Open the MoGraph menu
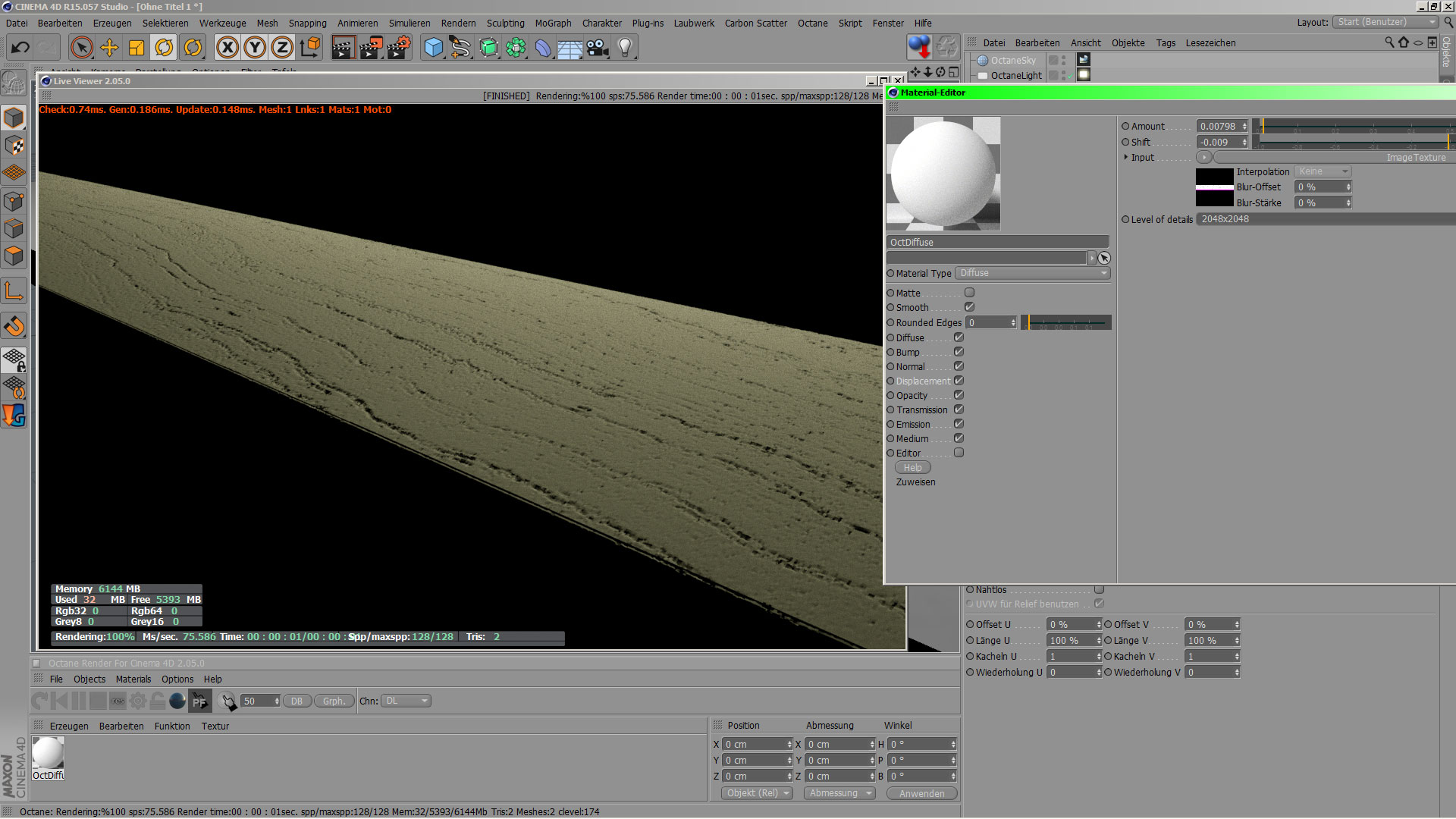This screenshot has height=819, width=1456. (x=553, y=24)
